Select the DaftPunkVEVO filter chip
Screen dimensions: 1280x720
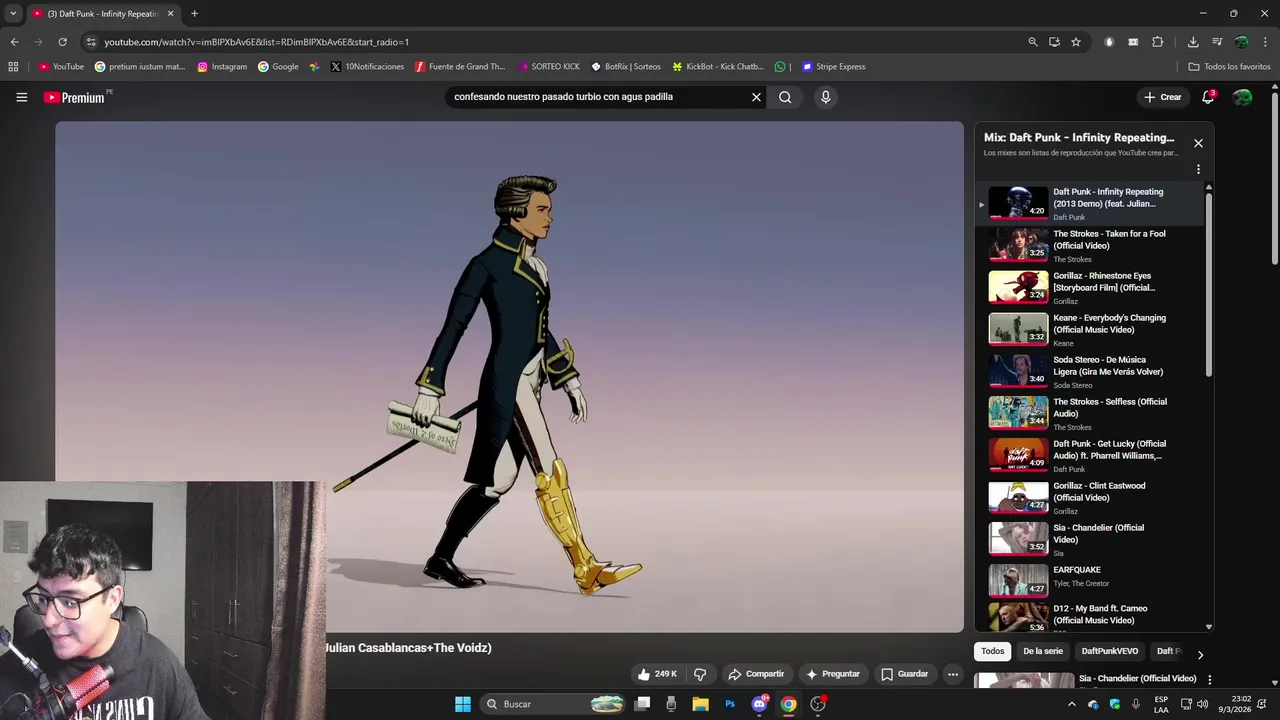[1110, 651]
